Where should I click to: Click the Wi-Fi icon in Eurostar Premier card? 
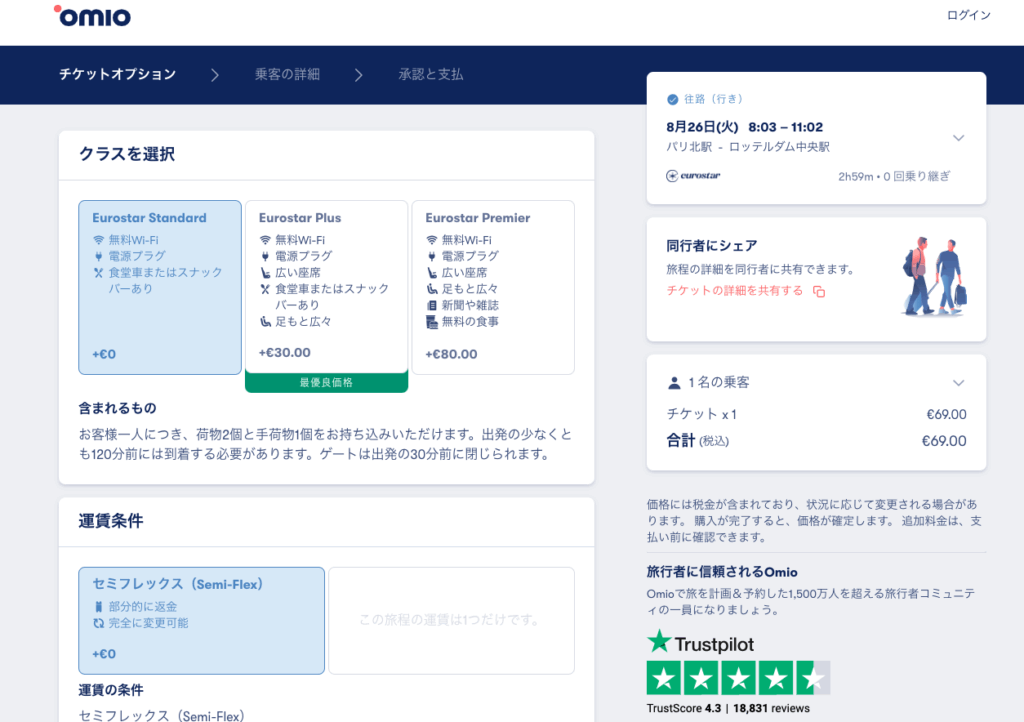coord(432,240)
